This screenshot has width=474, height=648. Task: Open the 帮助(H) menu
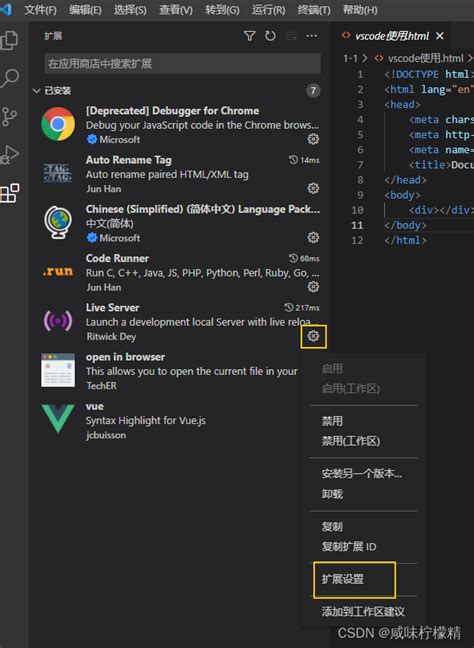click(360, 10)
